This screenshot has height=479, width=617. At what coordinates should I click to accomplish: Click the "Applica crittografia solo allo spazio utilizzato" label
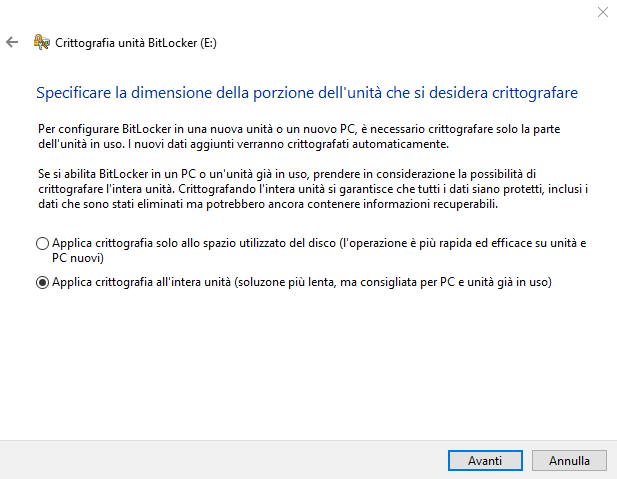tap(180, 243)
